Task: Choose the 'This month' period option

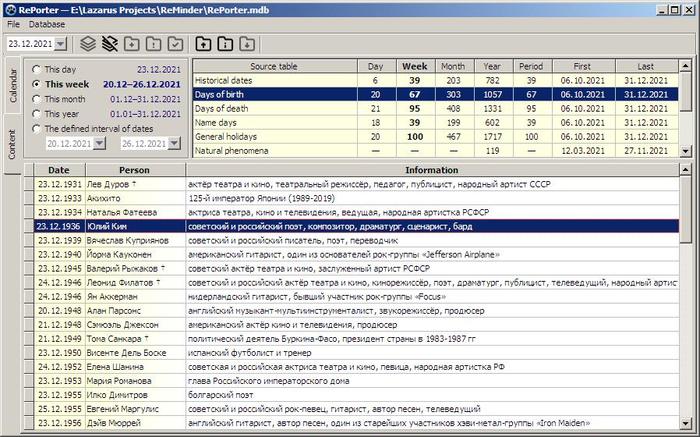Action: pyautogui.click(x=37, y=99)
